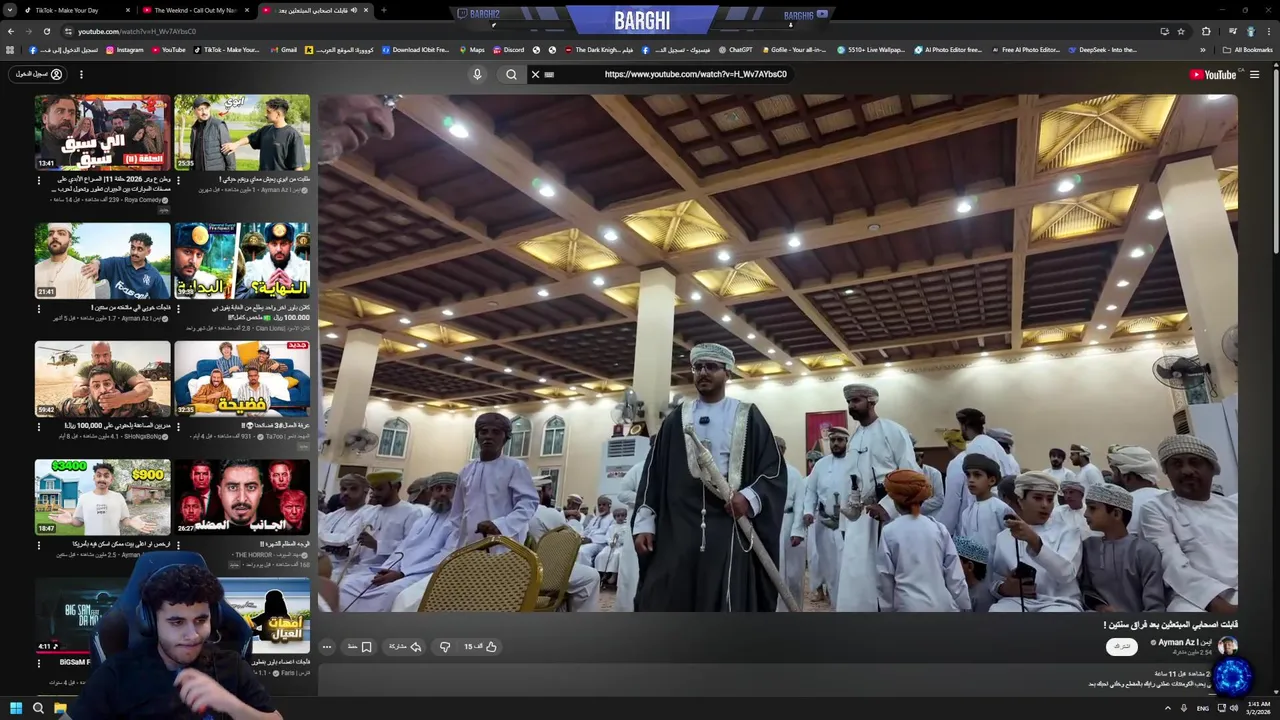The image size is (1280, 720).
Task: Click the YouTube logo in the header
Action: [x=1213, y=74]
